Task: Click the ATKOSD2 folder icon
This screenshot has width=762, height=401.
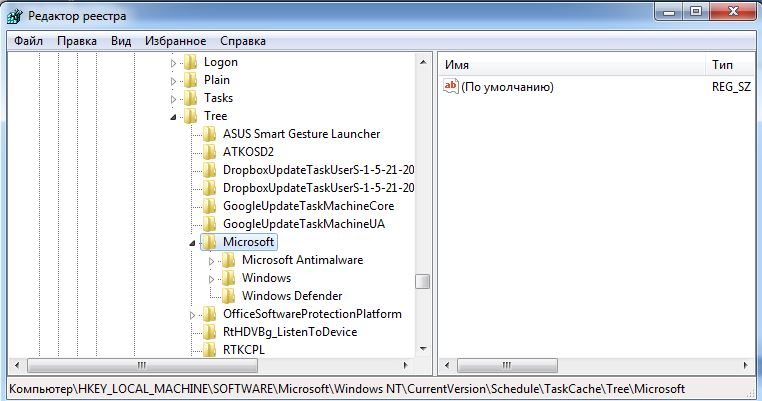Action: click(x=209, y=152)
